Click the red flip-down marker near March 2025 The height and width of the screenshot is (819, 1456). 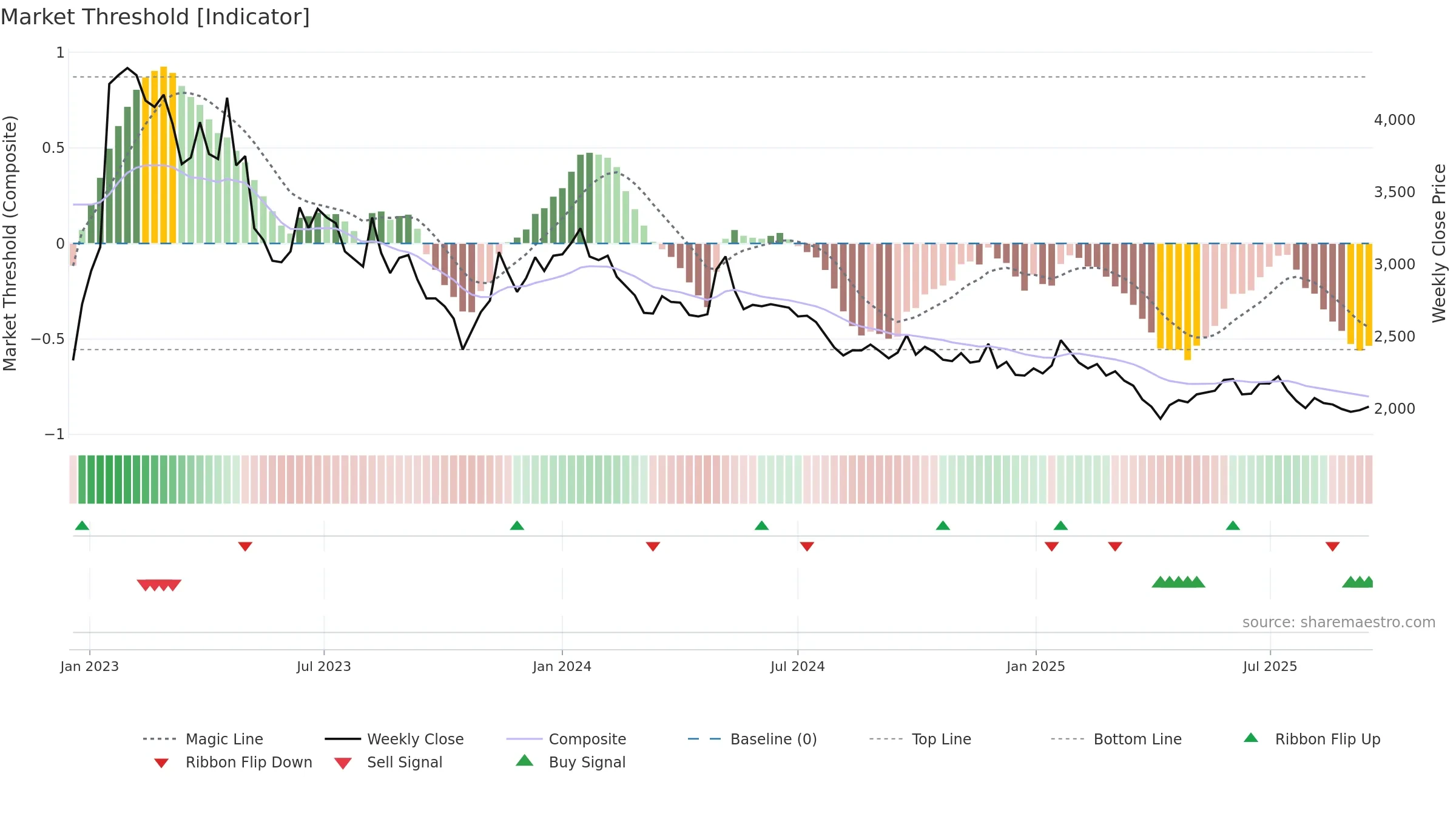point(1115,546)
